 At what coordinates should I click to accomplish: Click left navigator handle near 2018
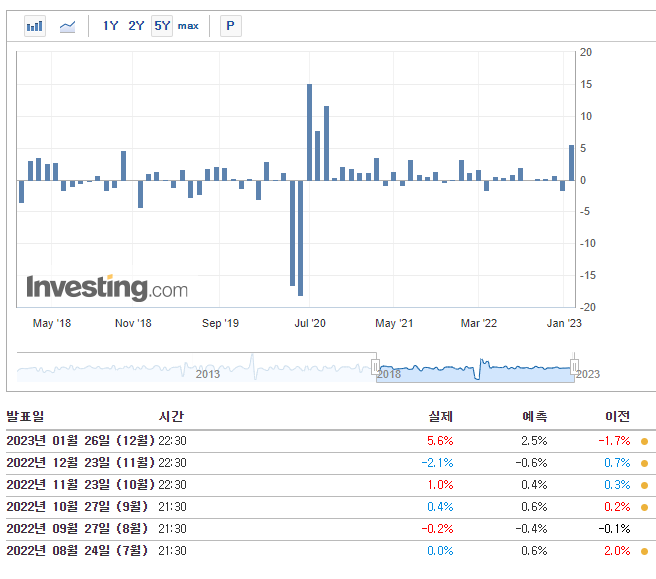pos(375,367)
